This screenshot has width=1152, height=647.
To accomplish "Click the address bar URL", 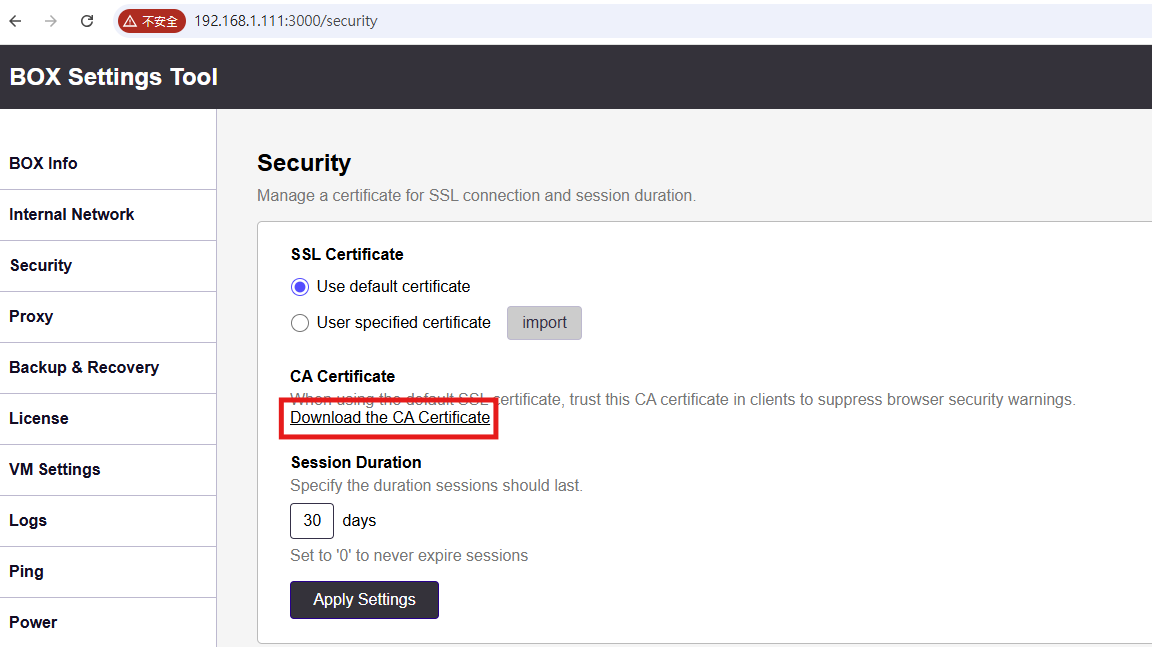I will (286, 21).
